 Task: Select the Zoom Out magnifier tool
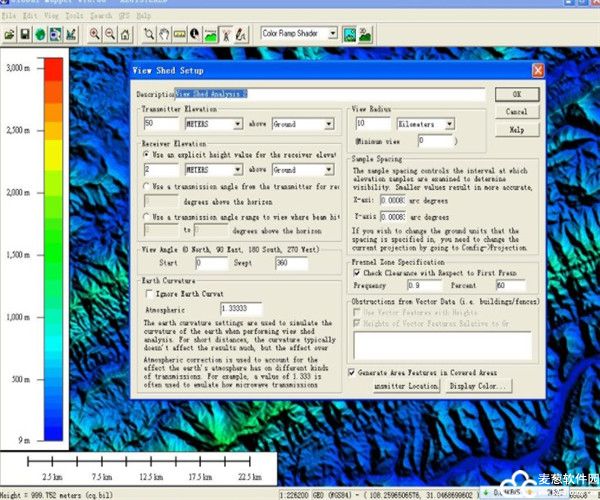coord(110,34)
